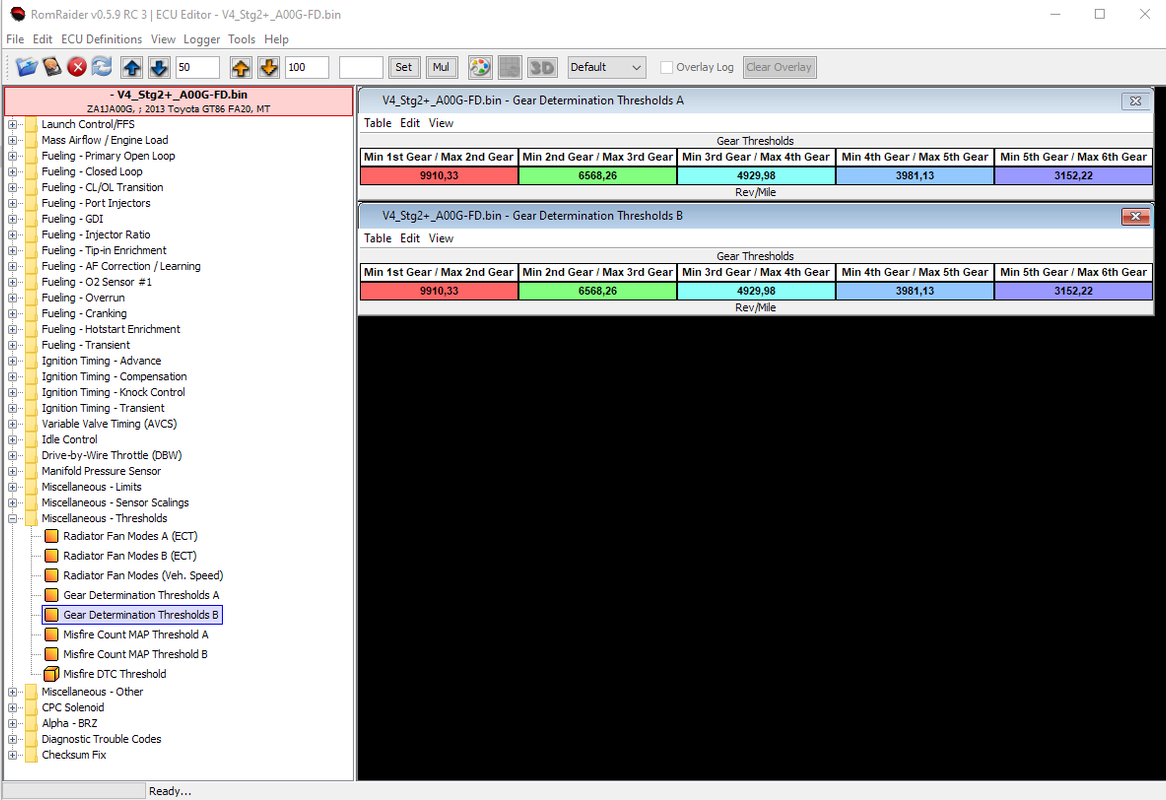Click the red Close ROM icon
The width and height of the screenshot is (1166, 800).
coord(77,67)
